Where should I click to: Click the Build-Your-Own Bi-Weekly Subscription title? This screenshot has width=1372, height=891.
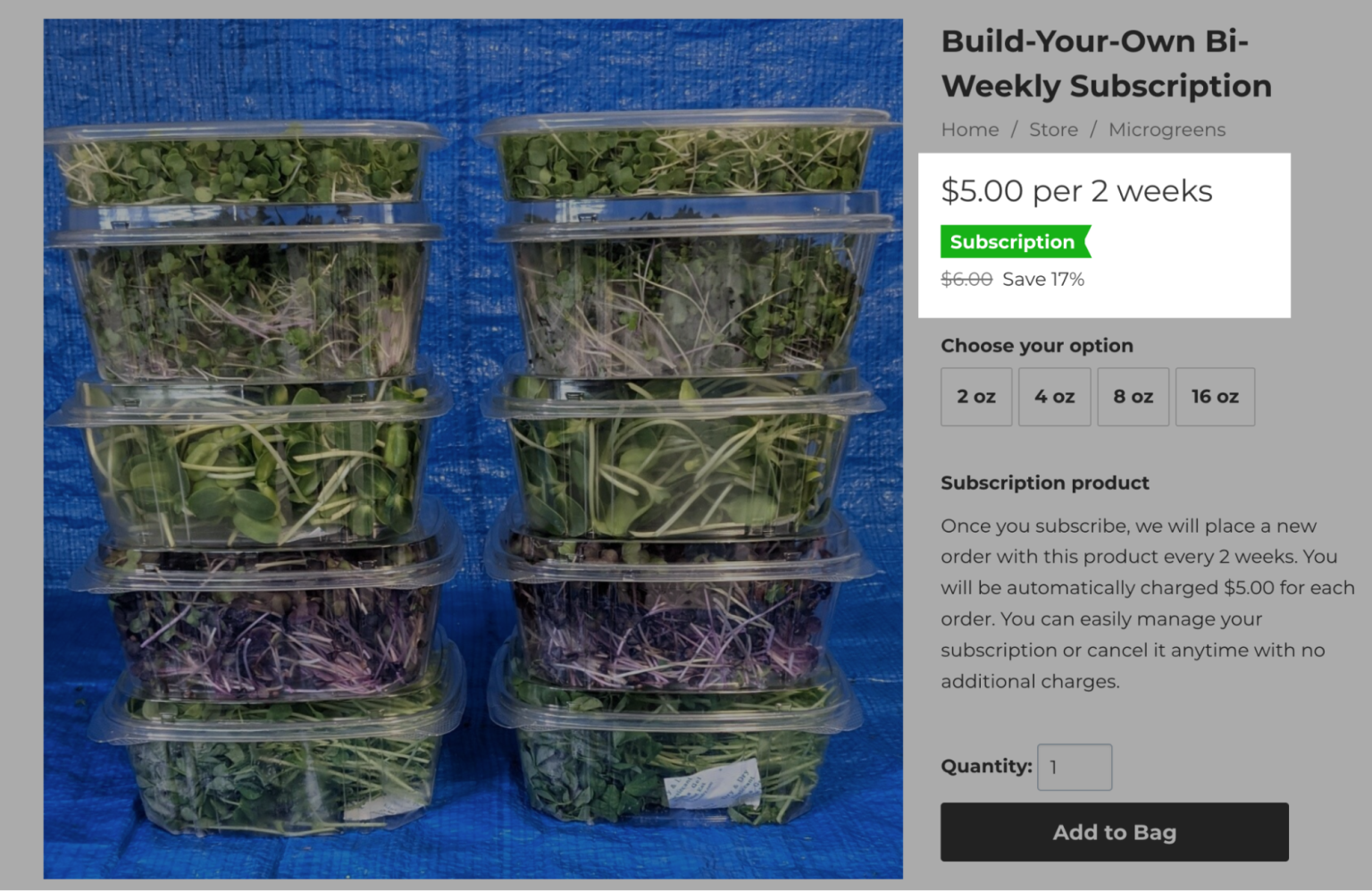1106,63
